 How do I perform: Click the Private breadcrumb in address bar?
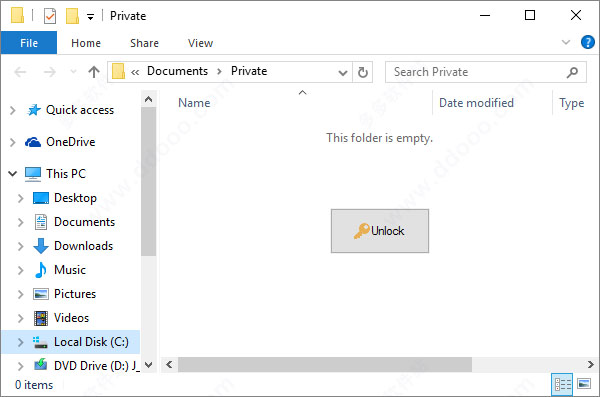(249, 71)
